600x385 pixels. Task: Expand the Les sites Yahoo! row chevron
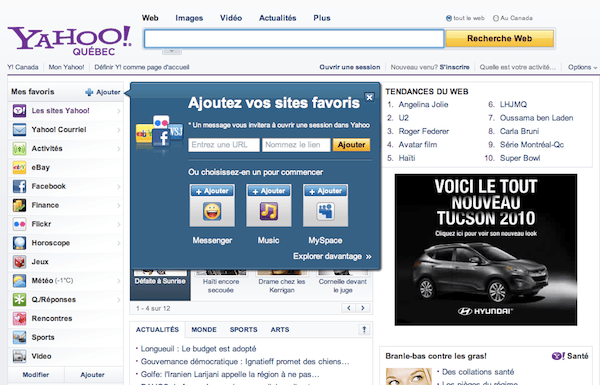tap(119, 111)
